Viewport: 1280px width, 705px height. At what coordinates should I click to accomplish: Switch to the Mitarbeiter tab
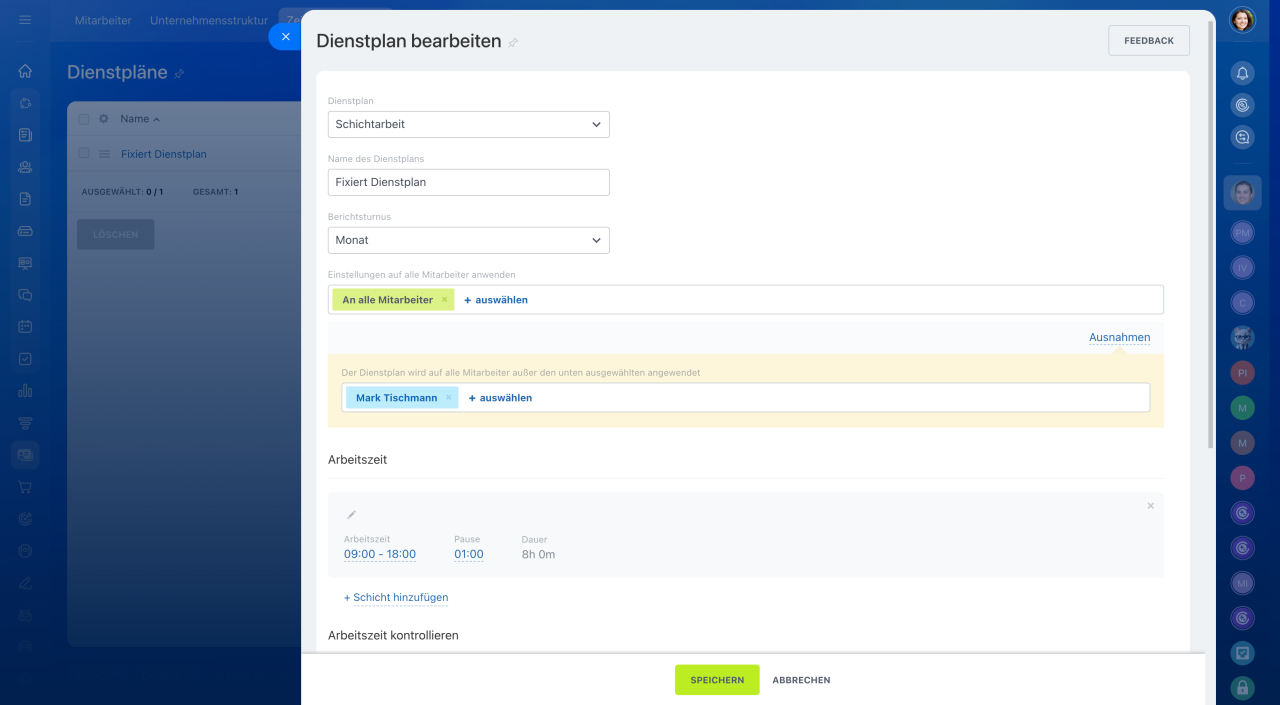[103, 20]
